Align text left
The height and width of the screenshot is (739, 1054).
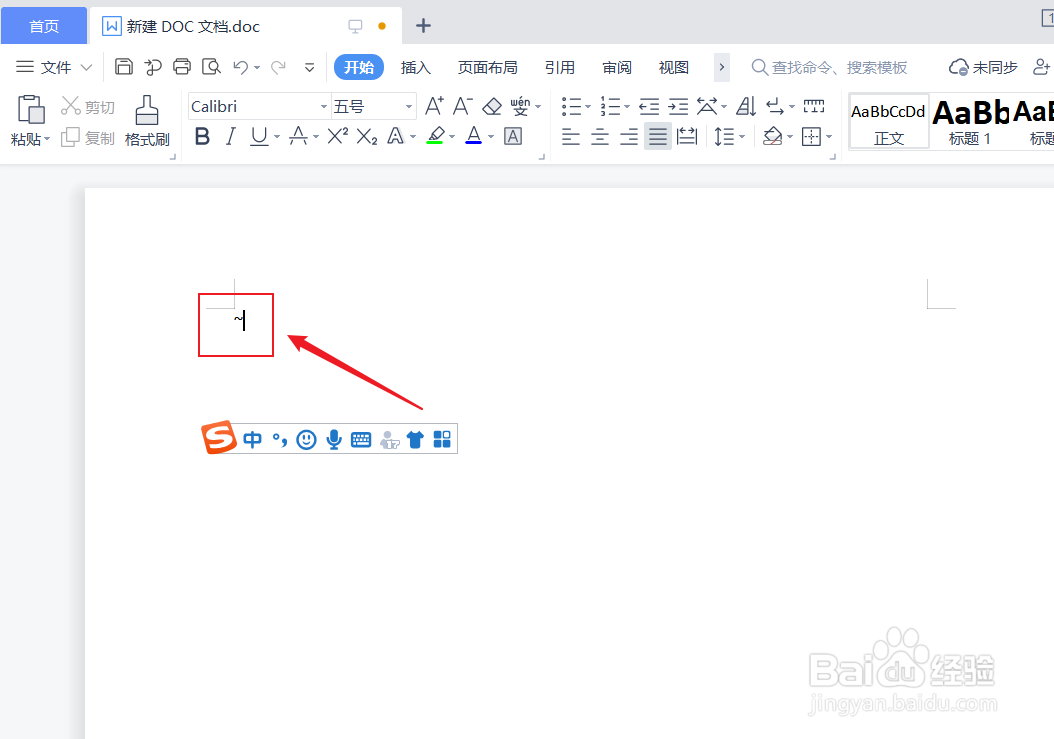(x=571, y=137)
